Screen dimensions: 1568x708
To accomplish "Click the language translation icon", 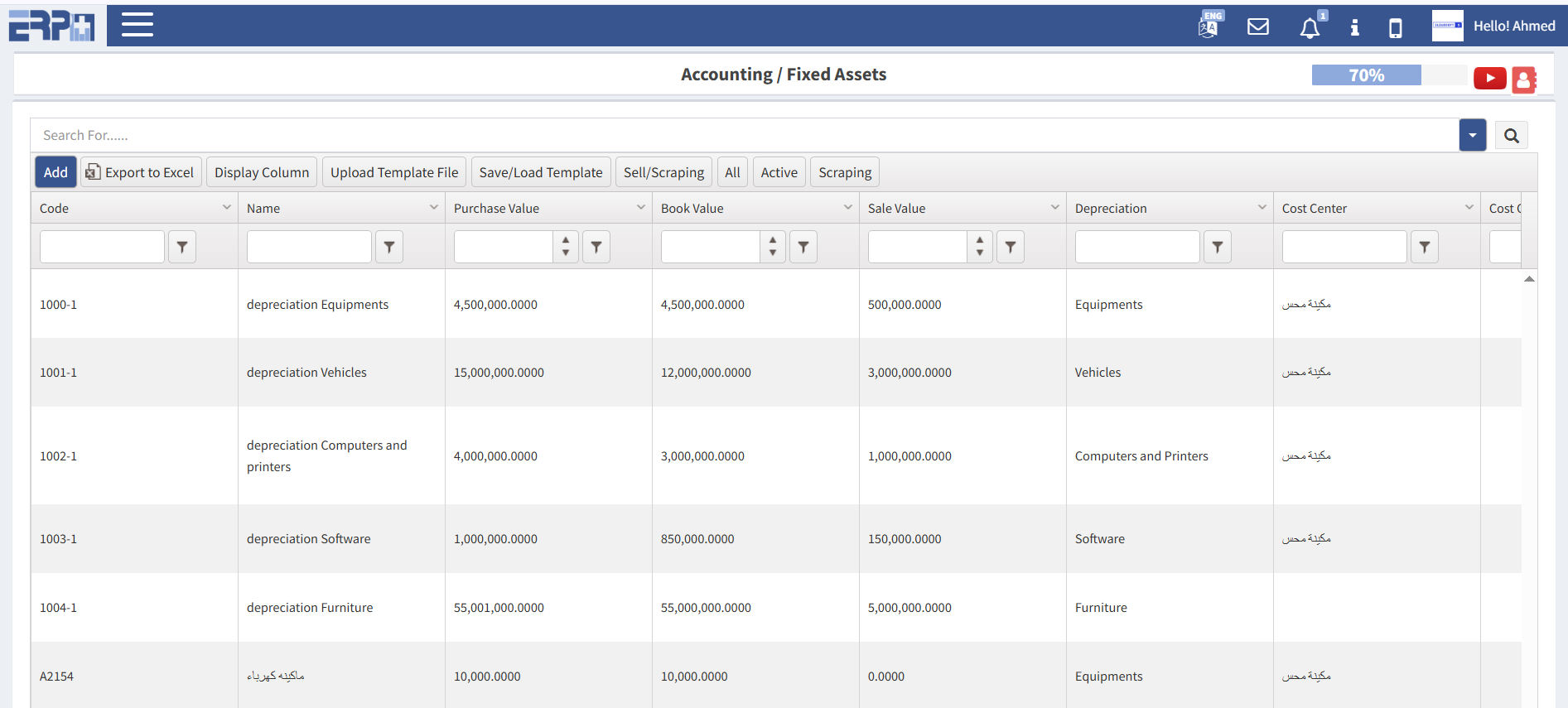I will [1209, 26].
